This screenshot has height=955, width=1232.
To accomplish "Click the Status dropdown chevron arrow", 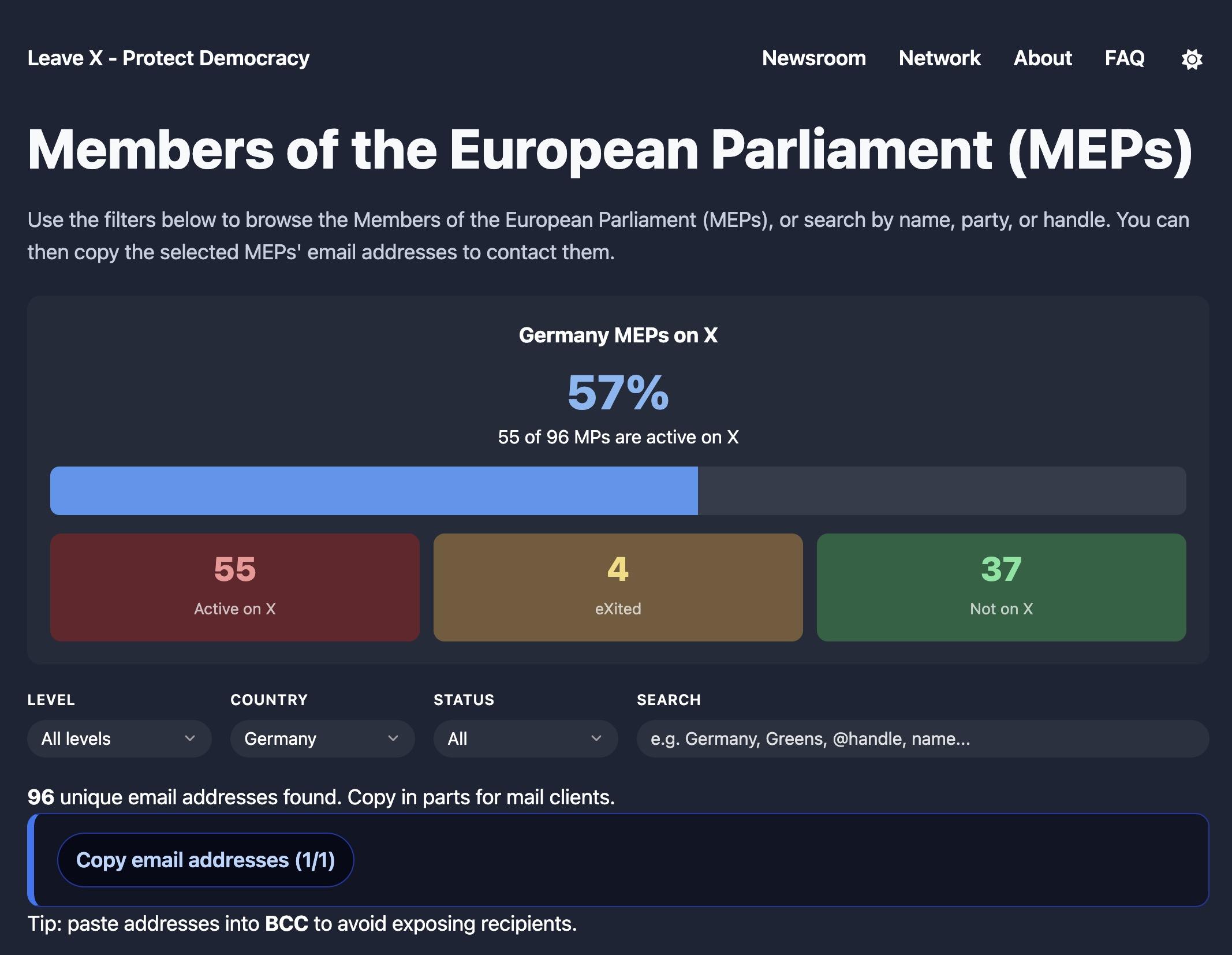I will pyautogui.click(x=596, y=738).
